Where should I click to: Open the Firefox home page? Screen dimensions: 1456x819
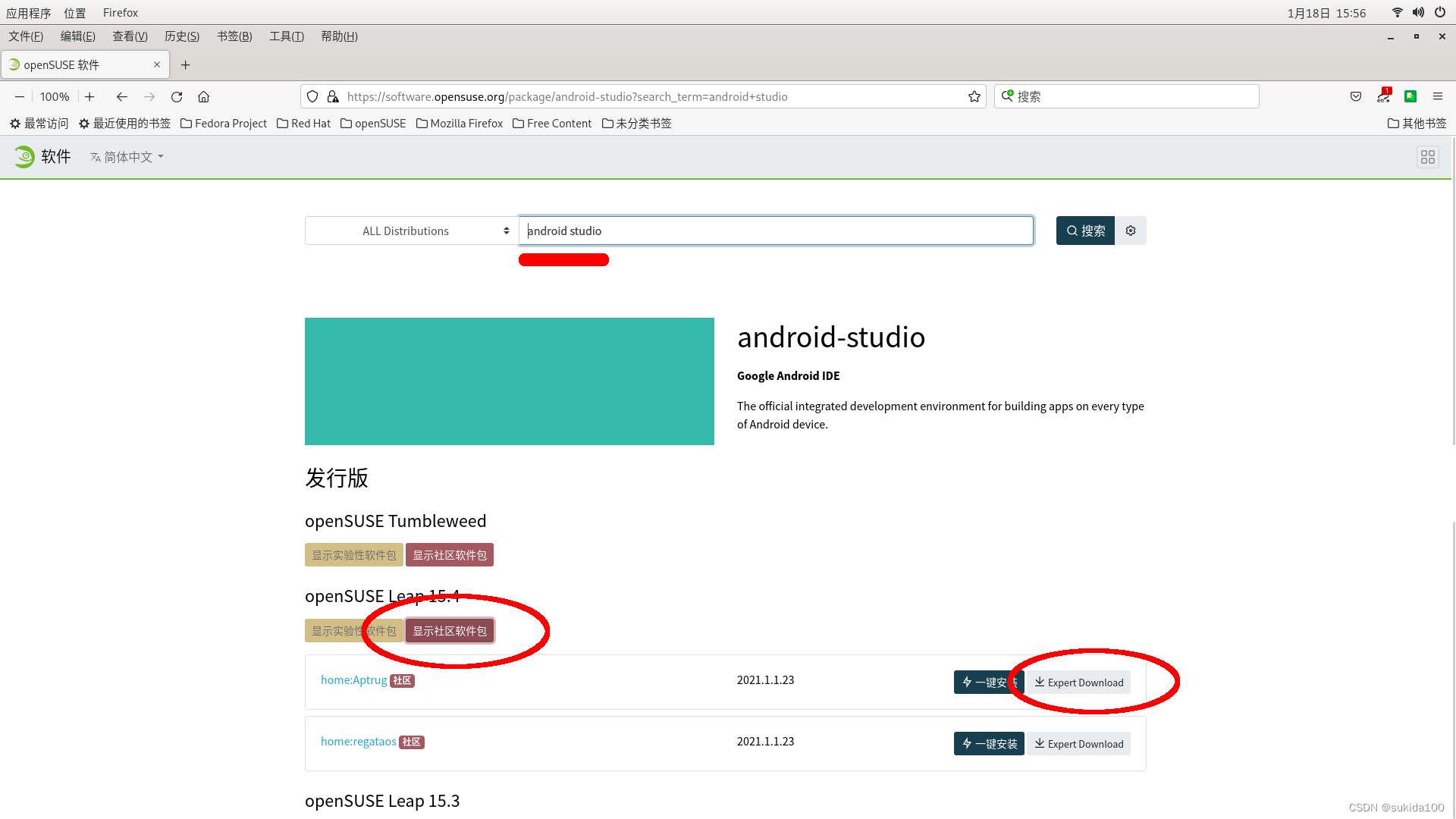click(203, 96)
